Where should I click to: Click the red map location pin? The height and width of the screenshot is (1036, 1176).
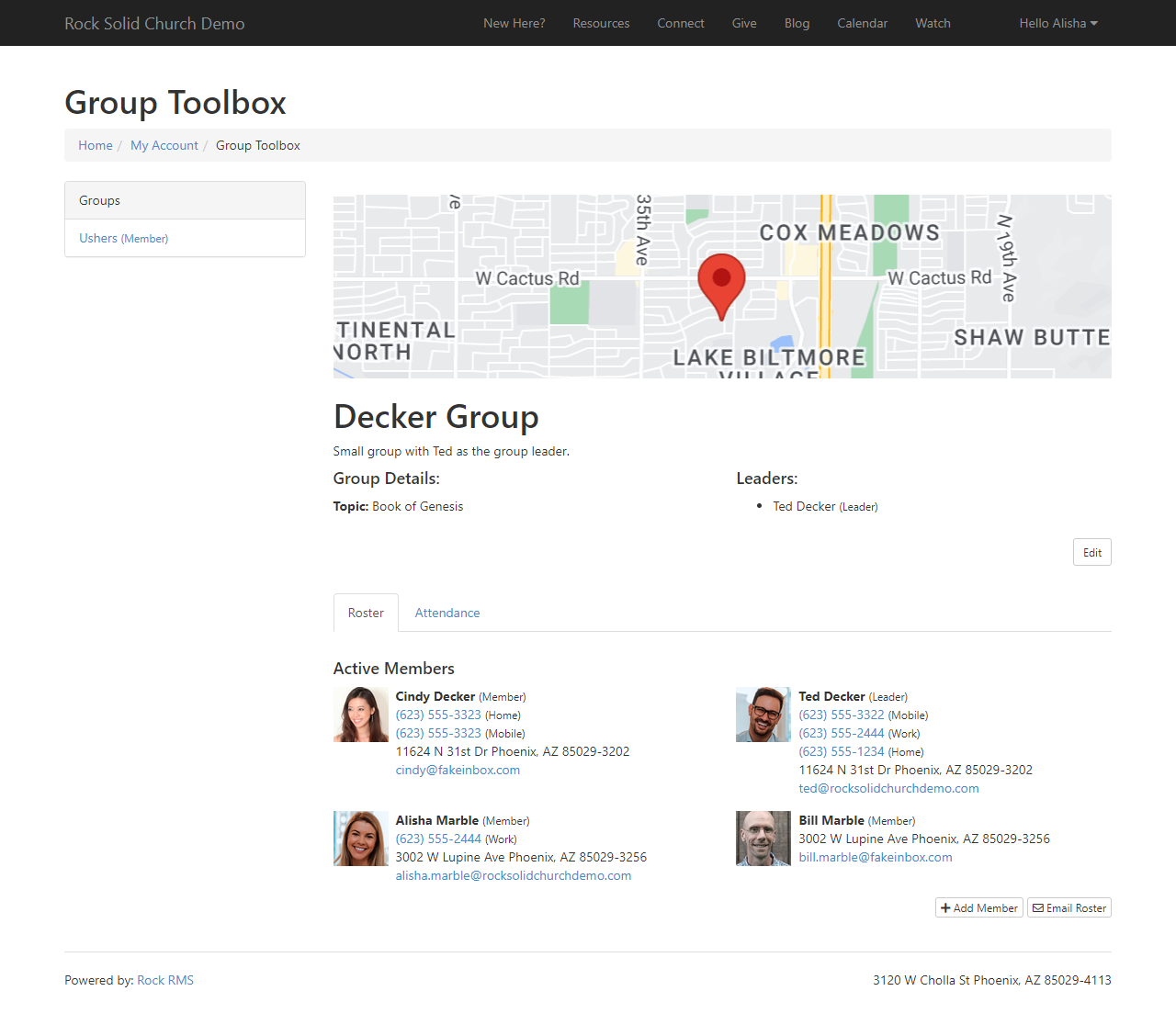click(x=721, y=286)
